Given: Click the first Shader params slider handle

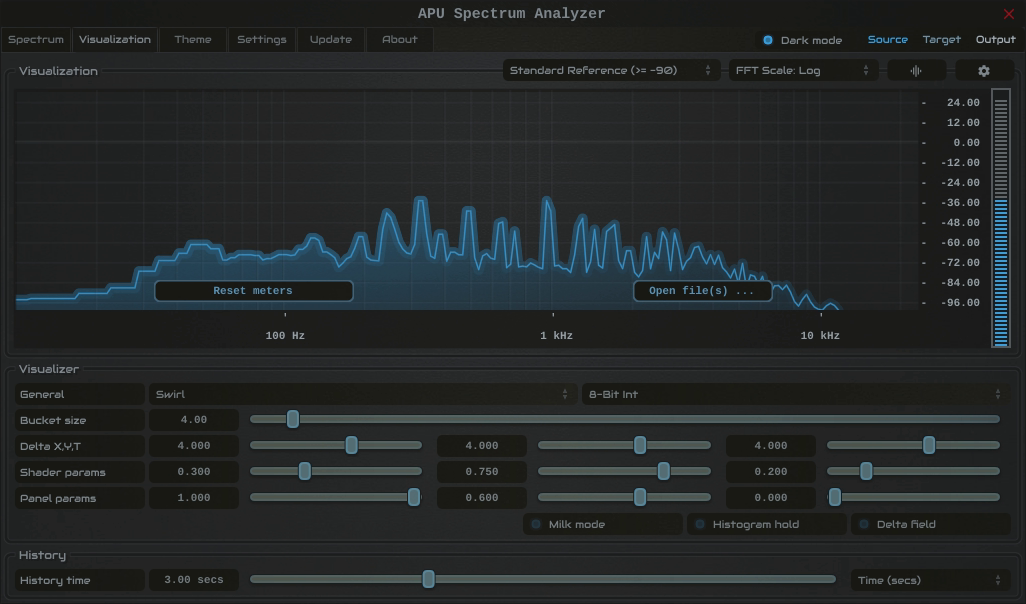Looking at the screenshot, I should pos(305,471).
